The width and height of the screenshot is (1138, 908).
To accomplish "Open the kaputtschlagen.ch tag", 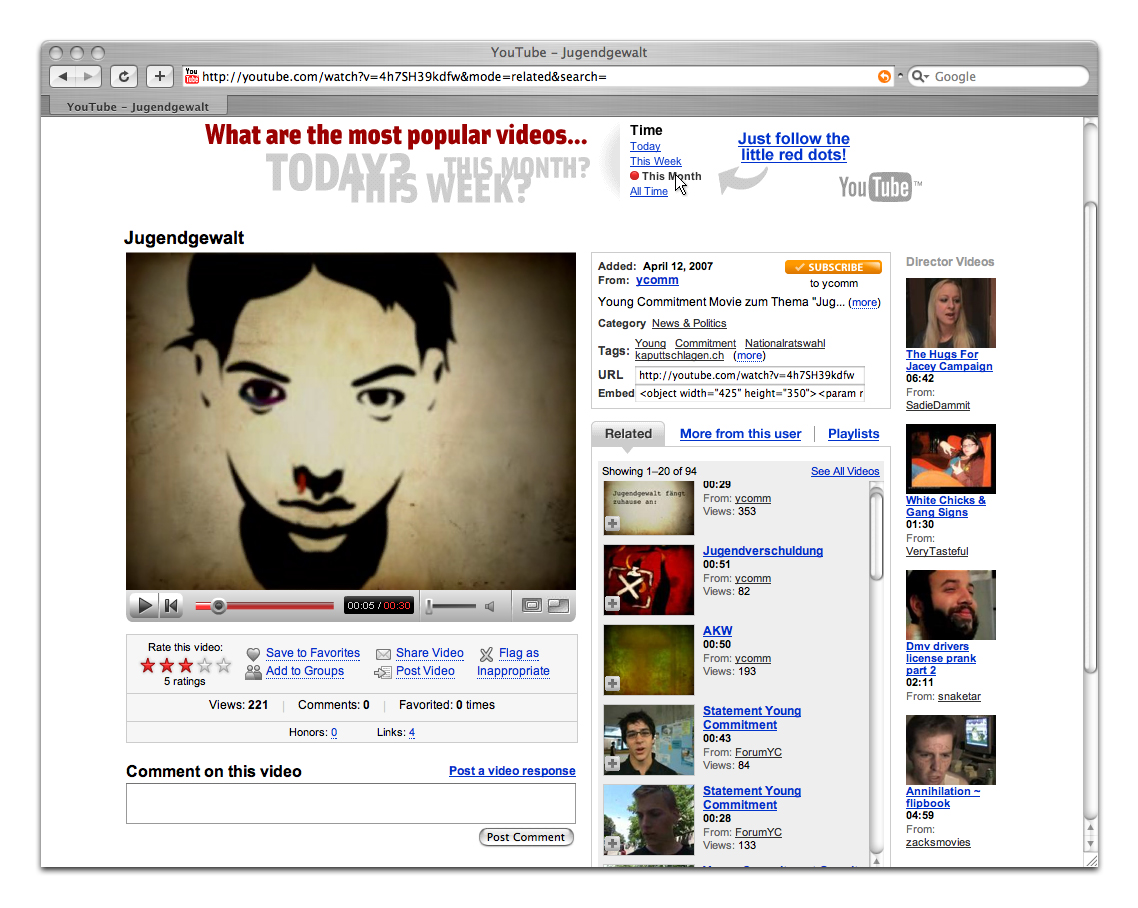I will click(x=679, y=356).
